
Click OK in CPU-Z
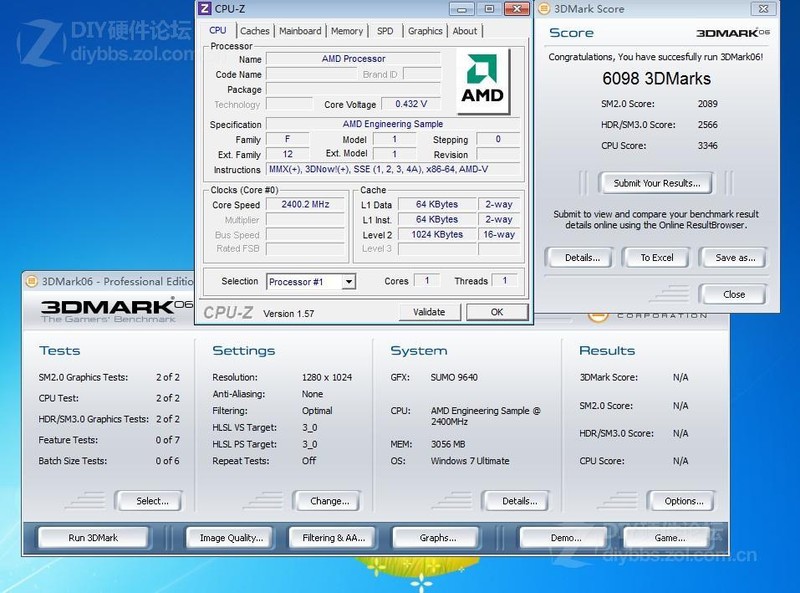[497, 312]
